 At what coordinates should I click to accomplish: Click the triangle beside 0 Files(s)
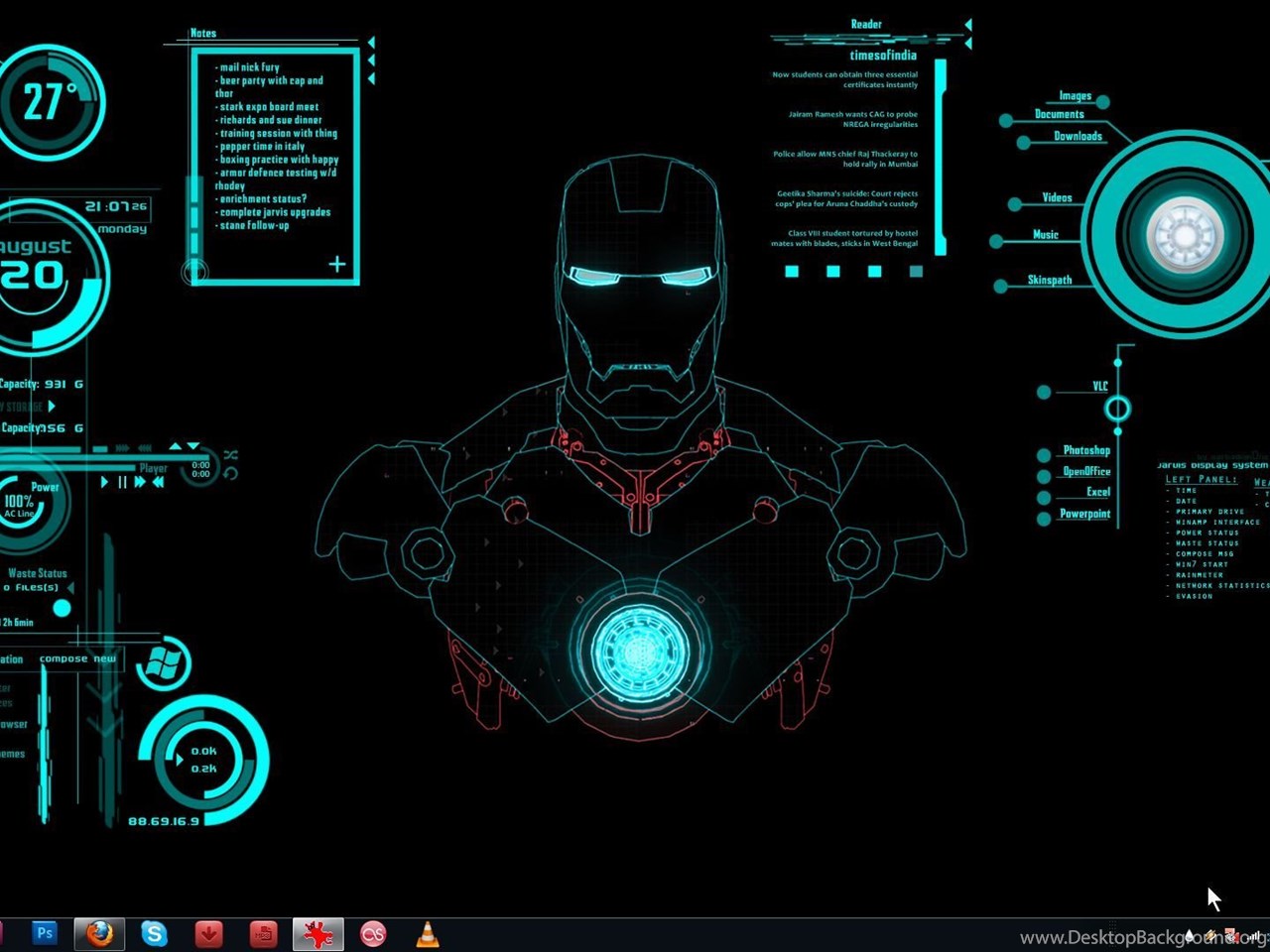70,588
